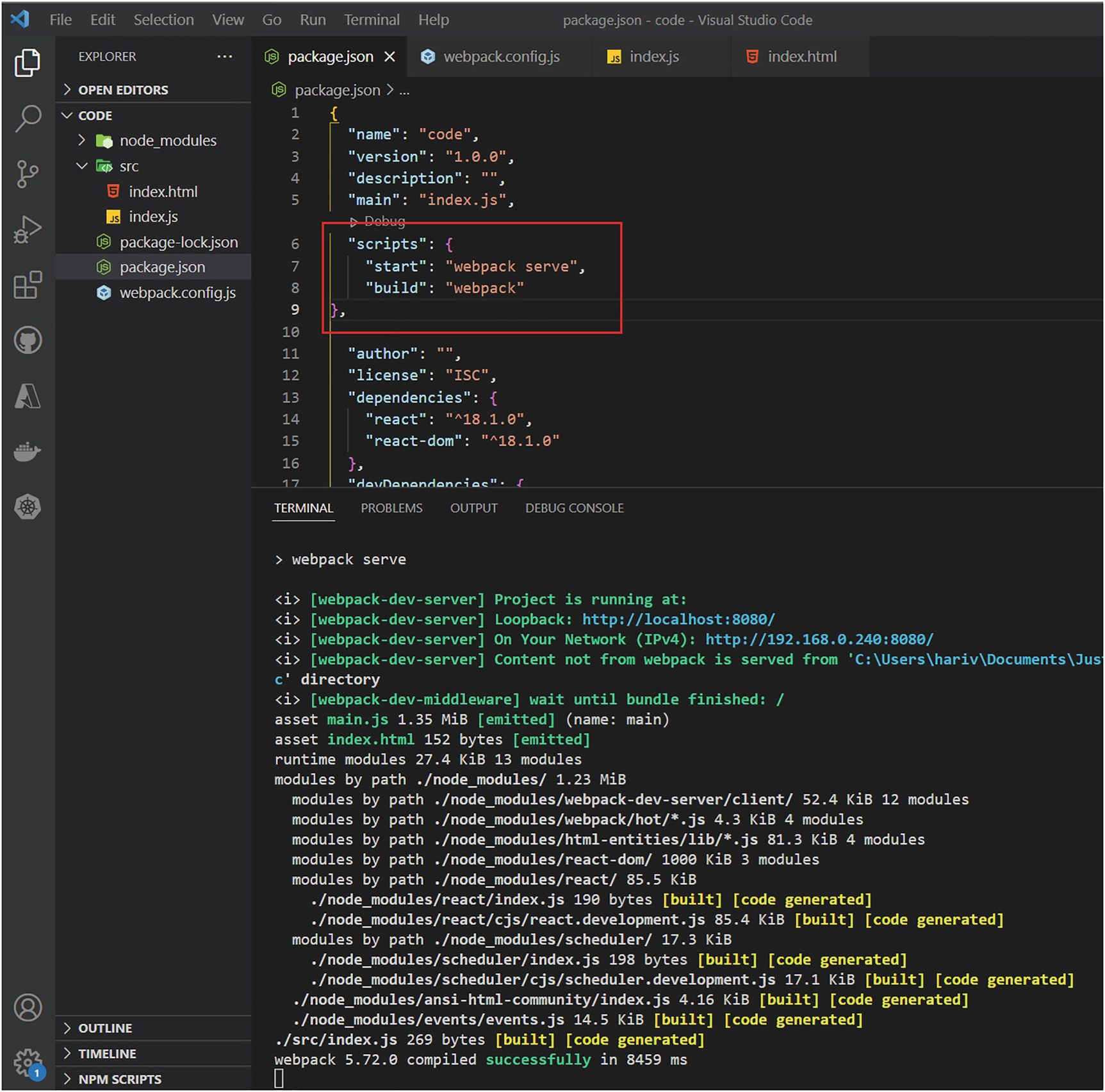The width and height of the screenshot is (1105, 1092).
Task: Open the GitHub panel icon
Action: click(x=28, y=340)
